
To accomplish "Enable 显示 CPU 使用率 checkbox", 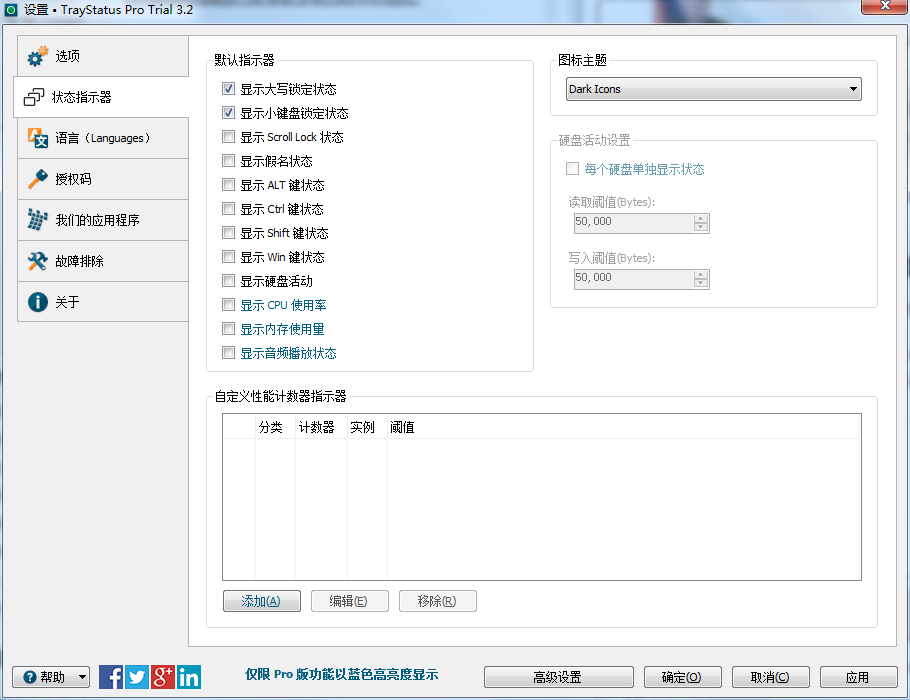I will click(229, 305).
